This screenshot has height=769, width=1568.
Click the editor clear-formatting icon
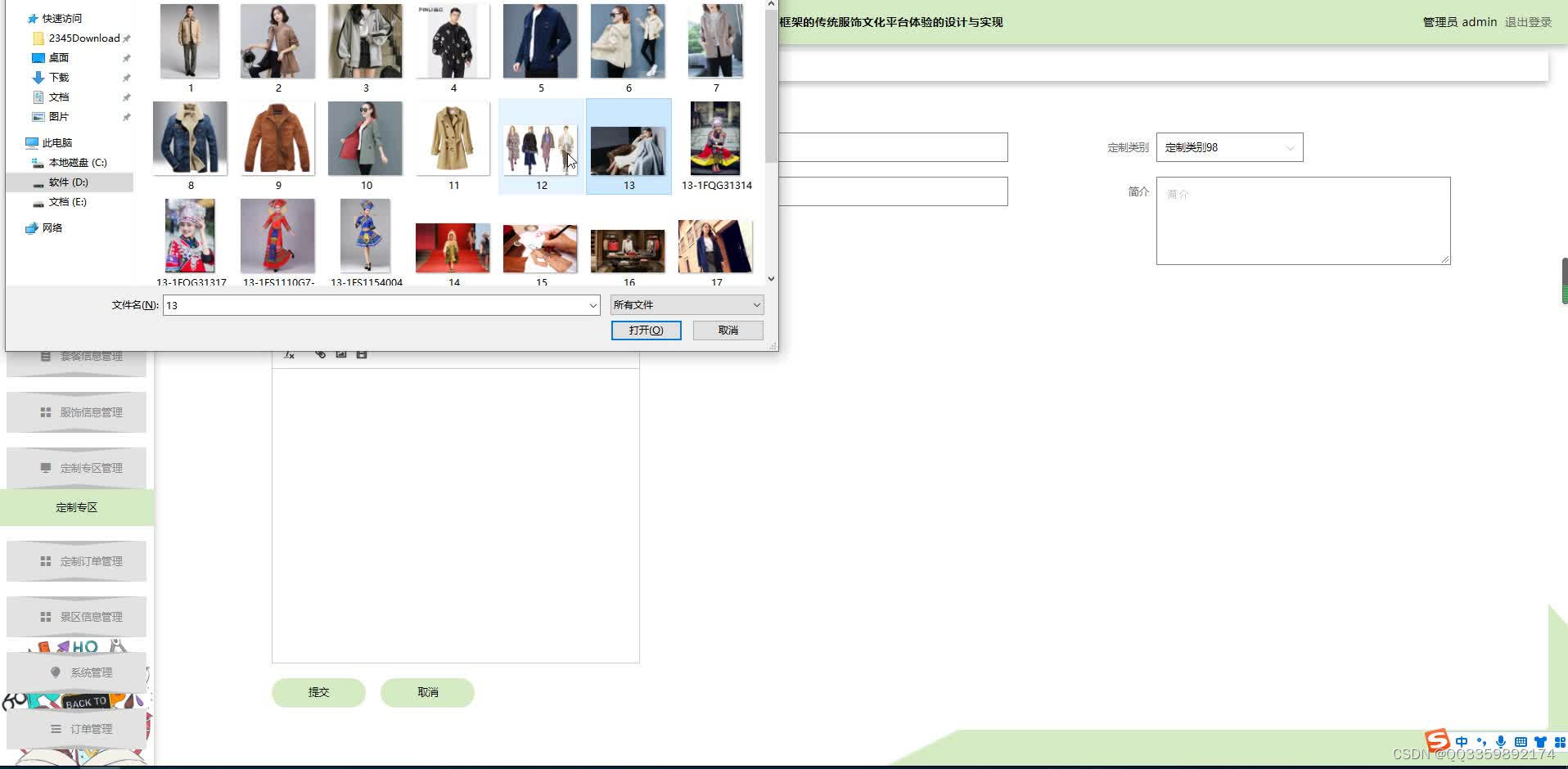tap(289, 354)
